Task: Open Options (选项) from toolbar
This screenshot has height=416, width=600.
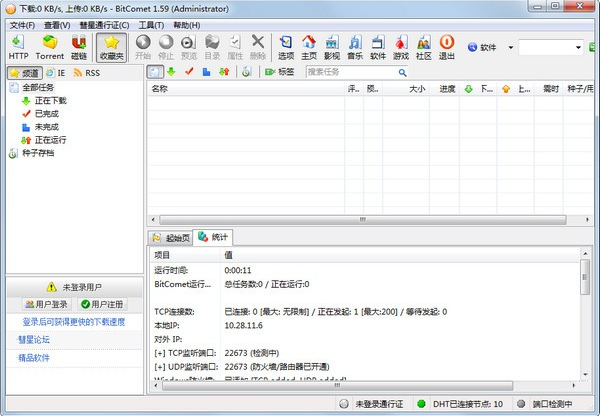Action: pos(286,47)
